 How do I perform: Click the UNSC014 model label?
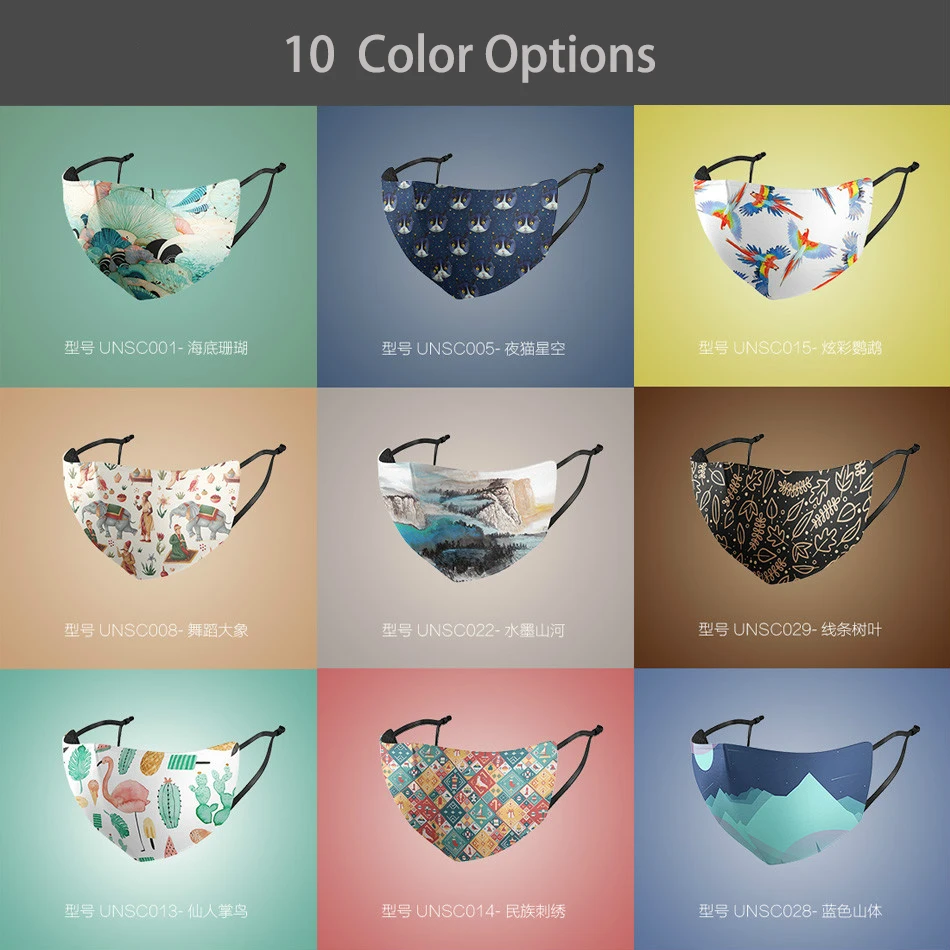point(473,911)
